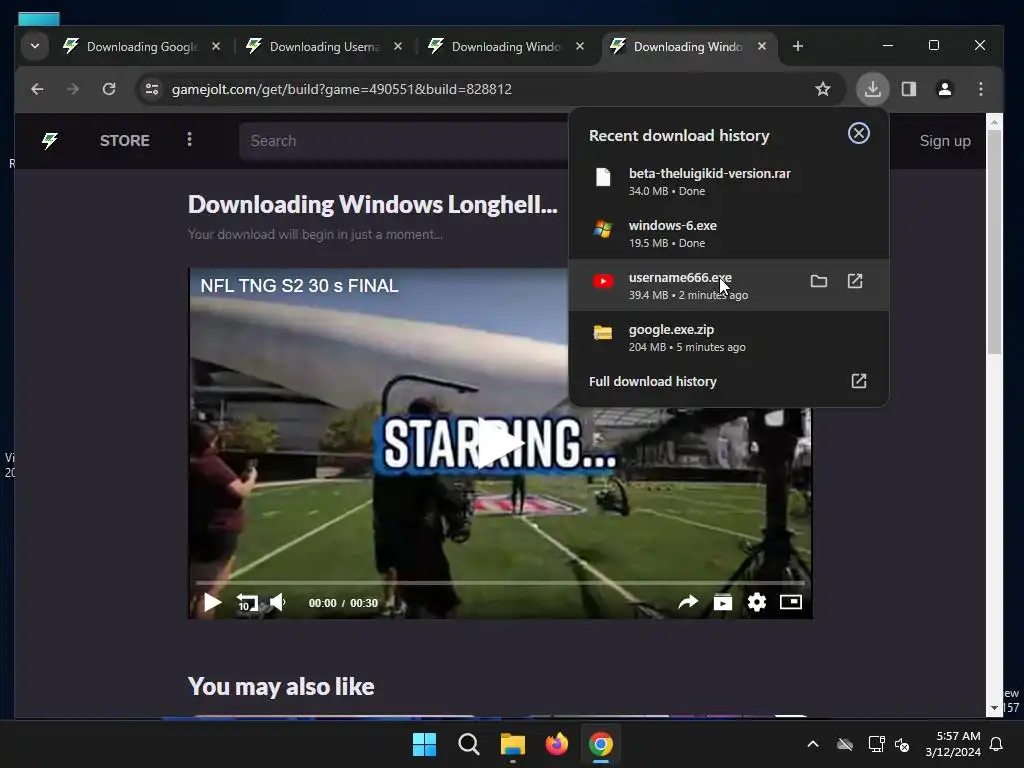Toggle video picture-in-picture mode

[791, 601]
